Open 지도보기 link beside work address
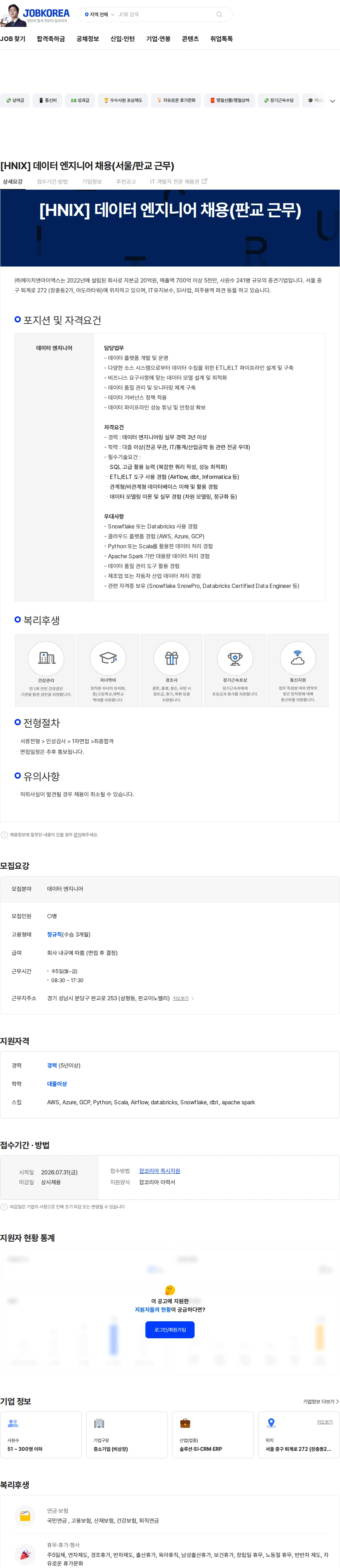The image size is (340, 1568). [x=183, y=999]
